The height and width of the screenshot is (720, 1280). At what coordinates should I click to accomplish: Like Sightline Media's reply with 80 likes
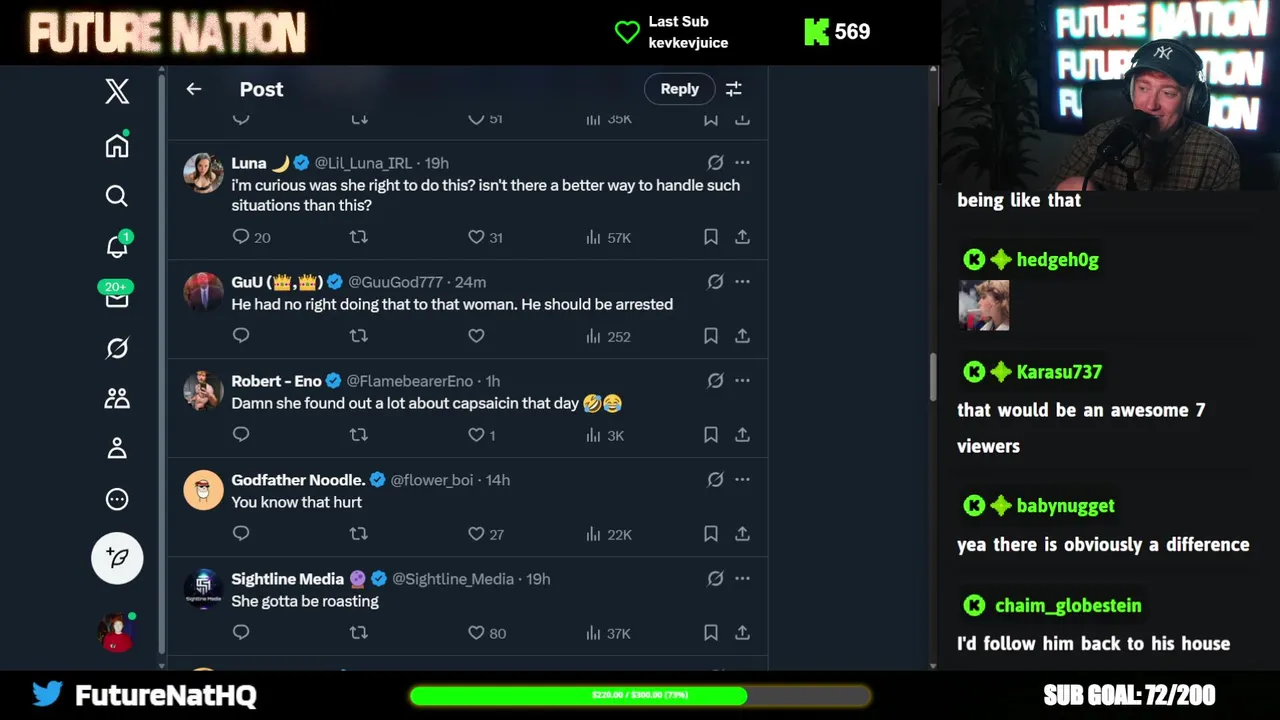(487, 633)
